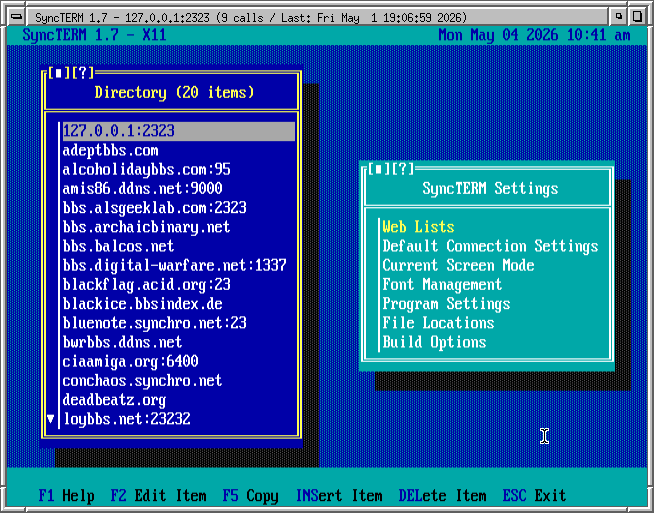Click the SyncTERM Settings title
The width and height of the screenshot is (654, 513).
490,189
